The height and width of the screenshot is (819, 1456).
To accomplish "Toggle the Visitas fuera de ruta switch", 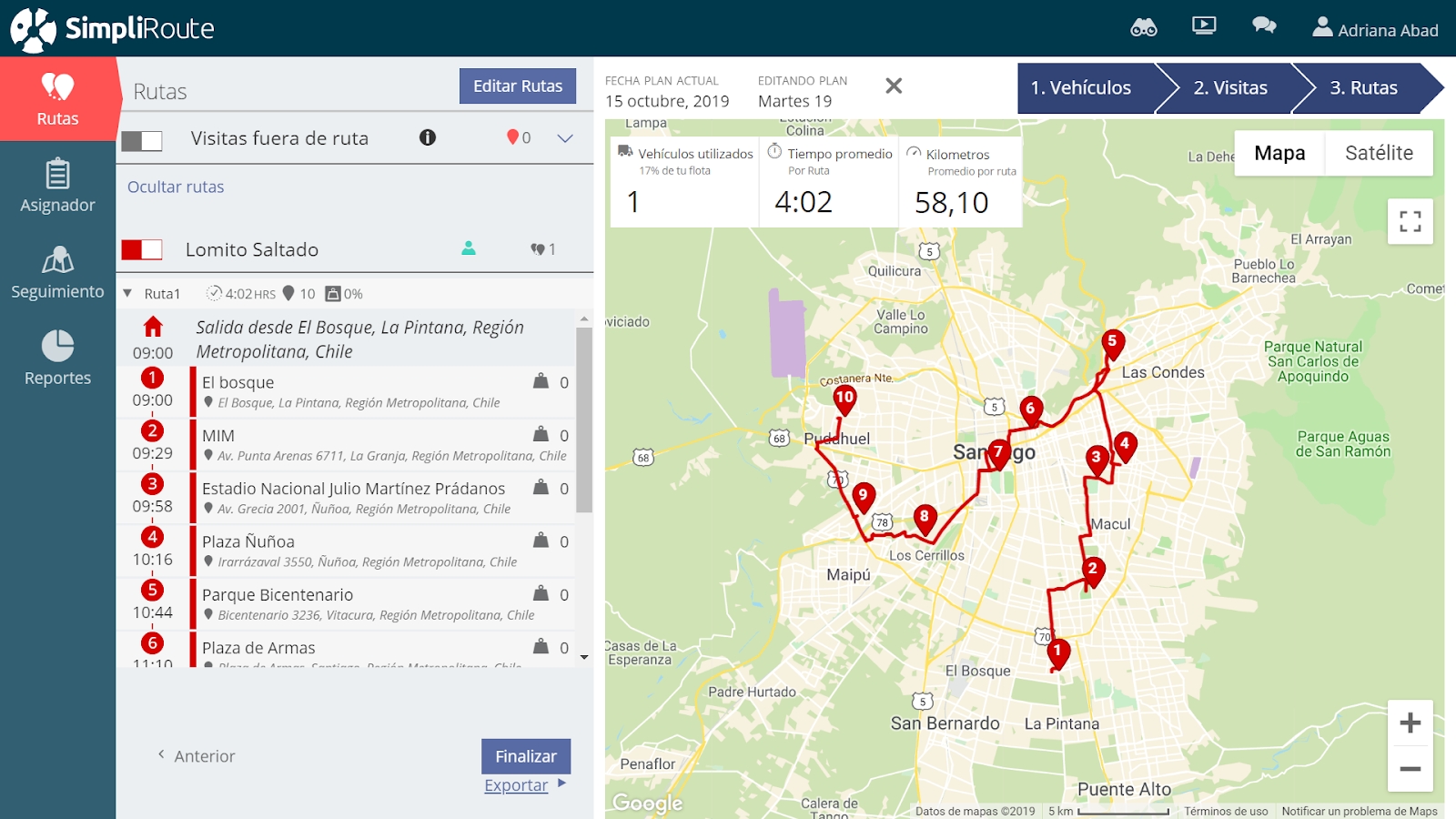I will (x=142, y=140).
